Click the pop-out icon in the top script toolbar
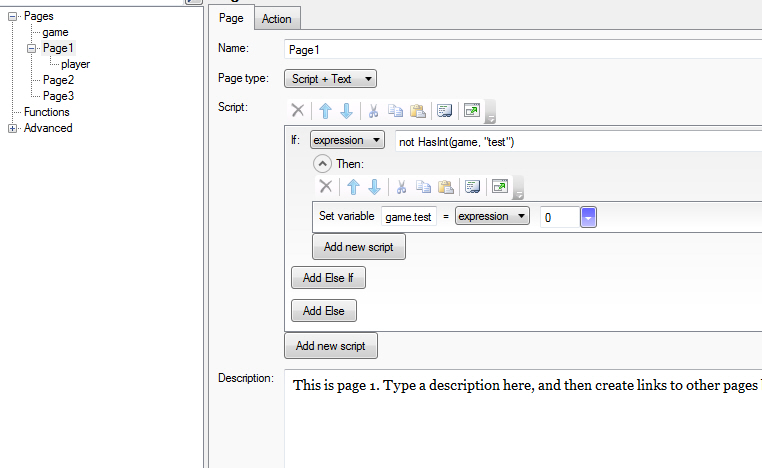The width and height of the screenshot is (762, 468). pyautogui.click(x=473, y=111)
